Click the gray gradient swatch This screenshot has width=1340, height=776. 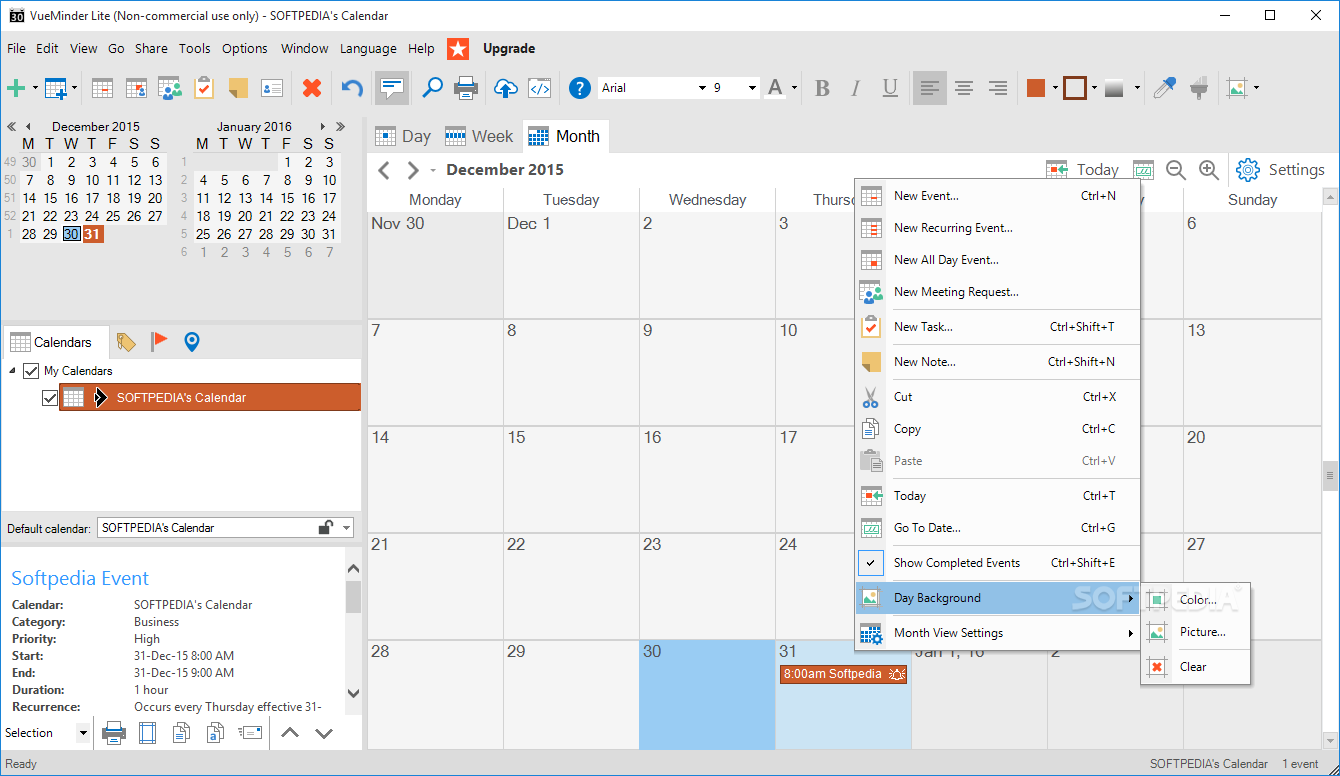[x=1115, y=88]
